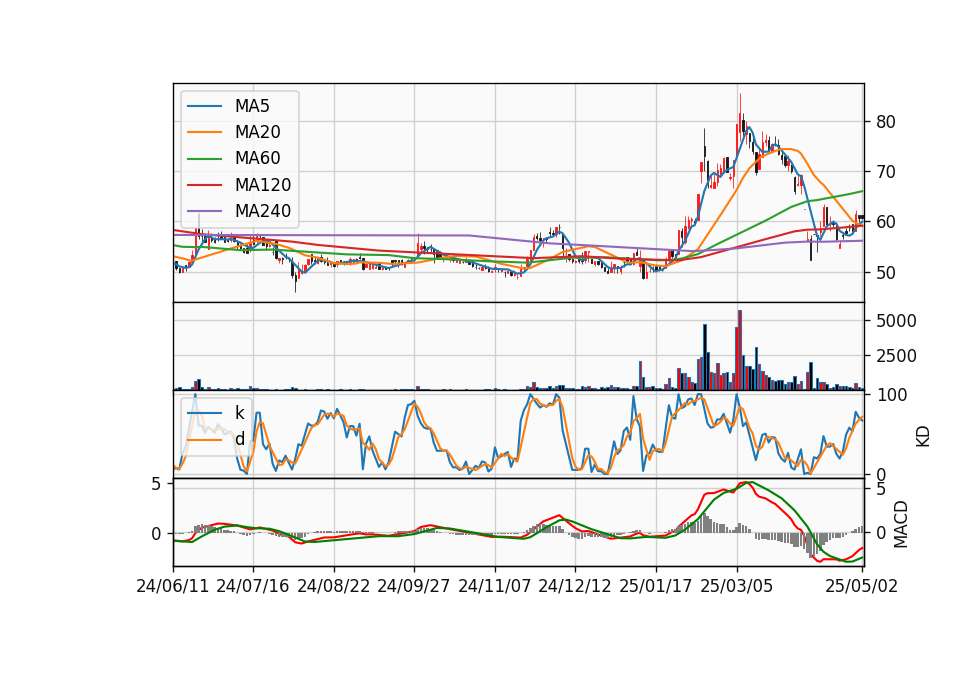The width and height of the screenshot is (960, 690).
Task: Click the KD axis title
Action: coord(923,436)
